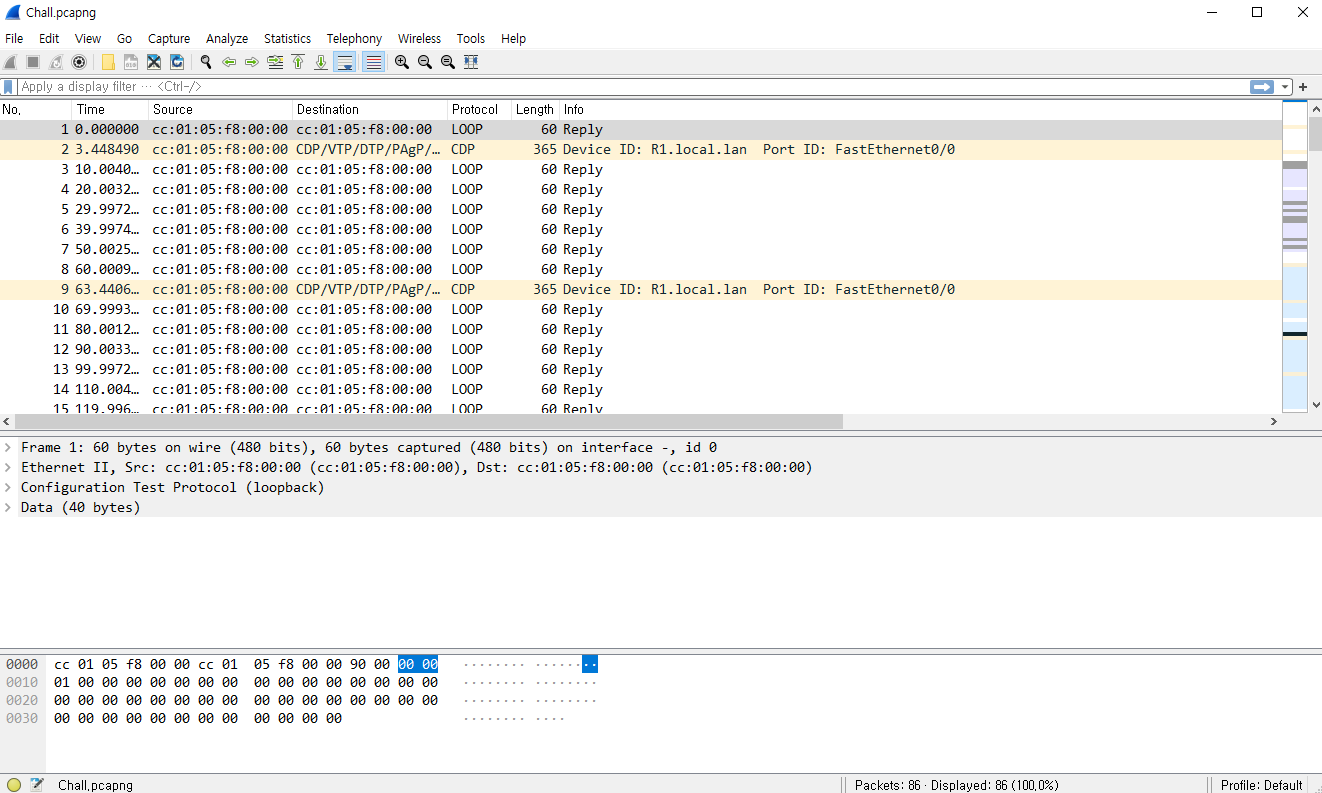1322x793 pixels.
Task: Apply the display filter arrow button
Action: [1262, 87]
